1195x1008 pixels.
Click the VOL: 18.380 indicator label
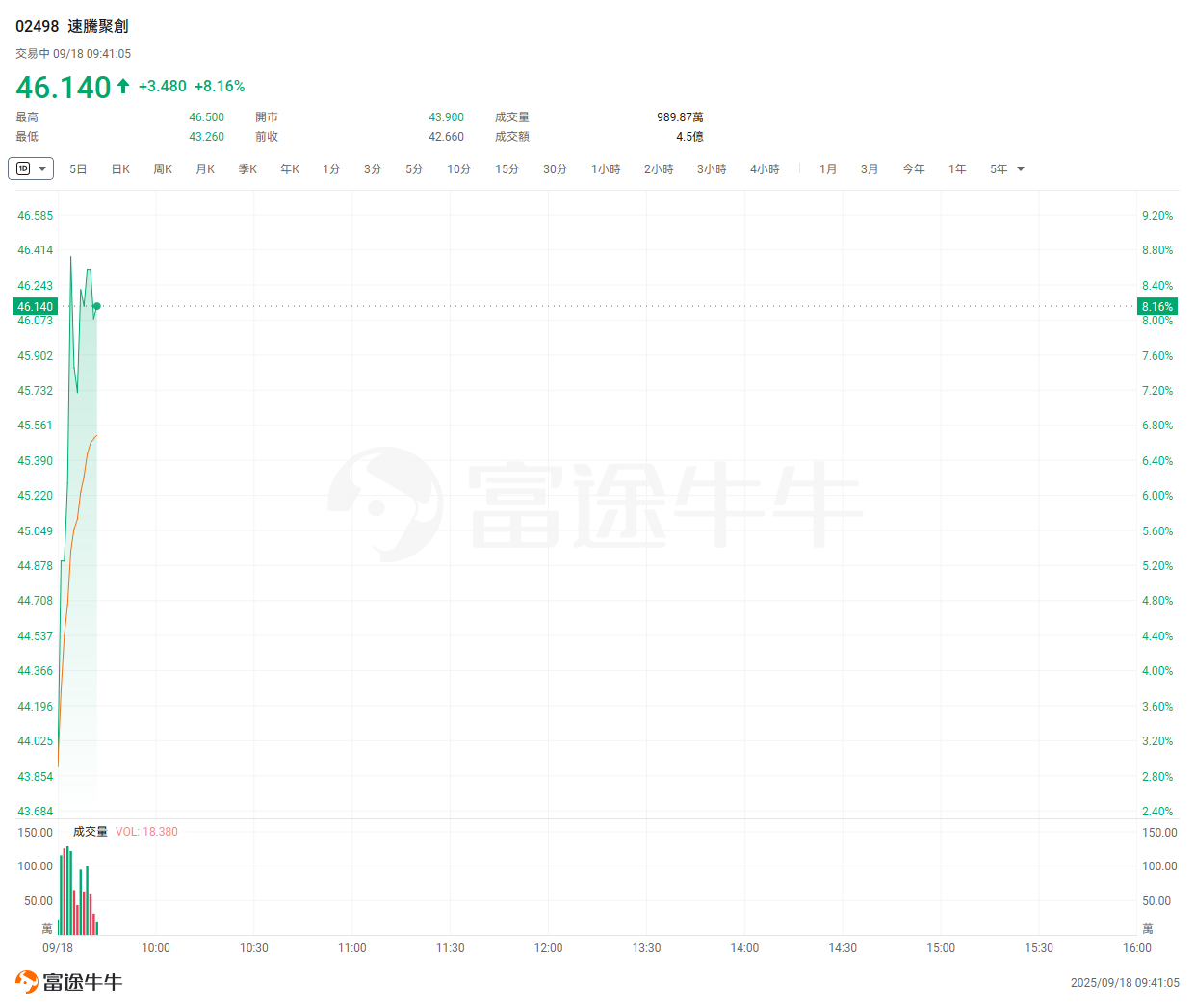(x=146, y=832)
